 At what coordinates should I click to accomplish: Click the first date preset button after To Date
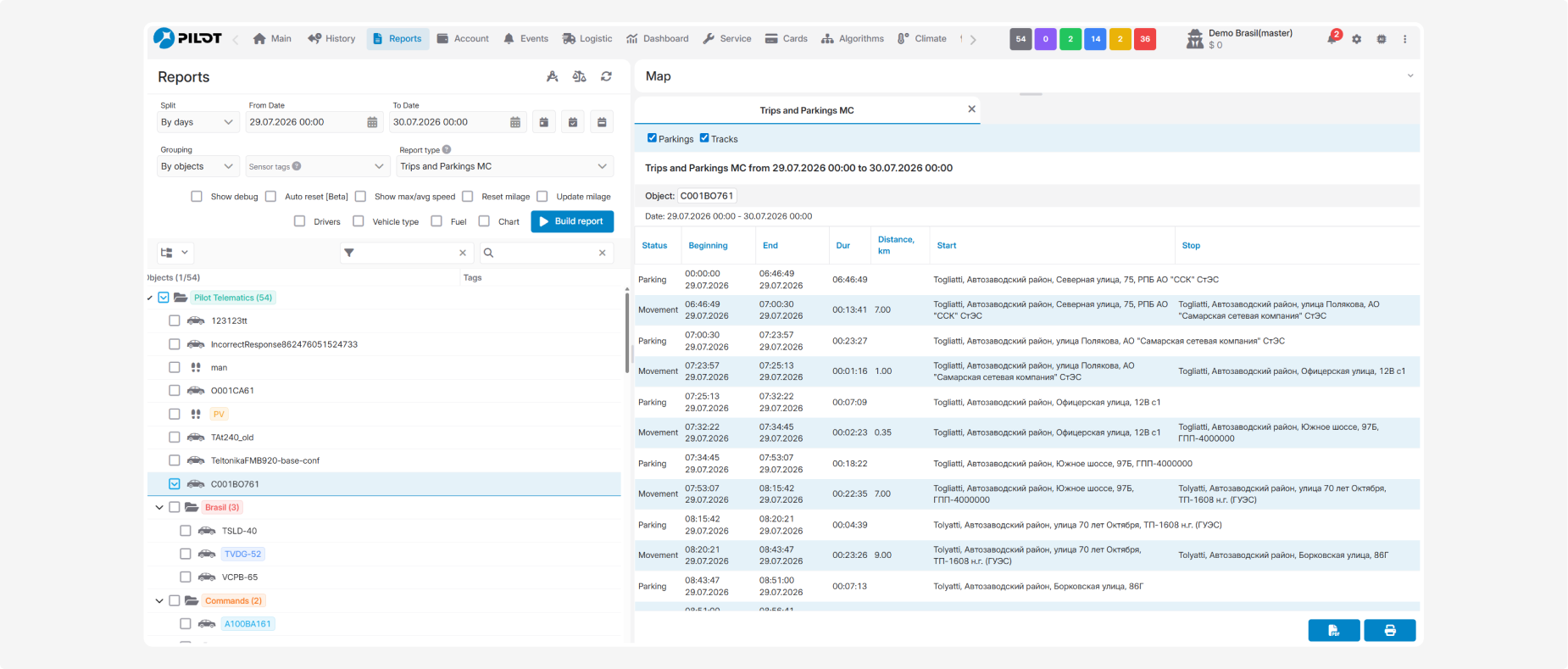tap(544, 122)
